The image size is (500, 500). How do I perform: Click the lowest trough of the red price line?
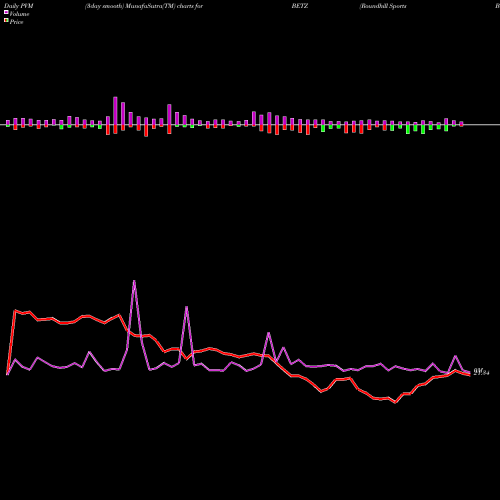pyautogui.click(x=396, y=402)
